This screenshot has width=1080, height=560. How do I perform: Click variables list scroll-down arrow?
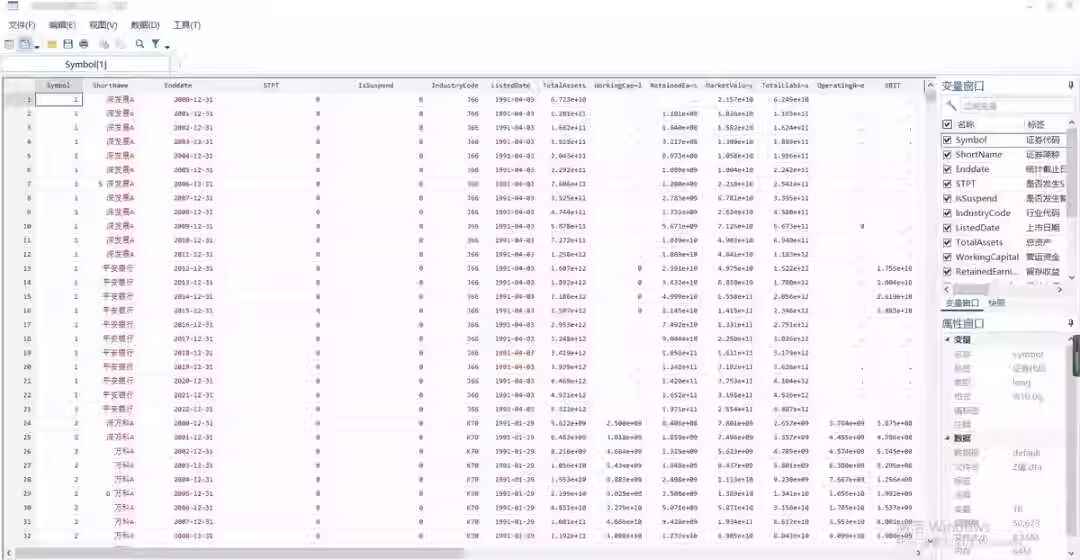pyautogui.click(x=1072, y=278)
